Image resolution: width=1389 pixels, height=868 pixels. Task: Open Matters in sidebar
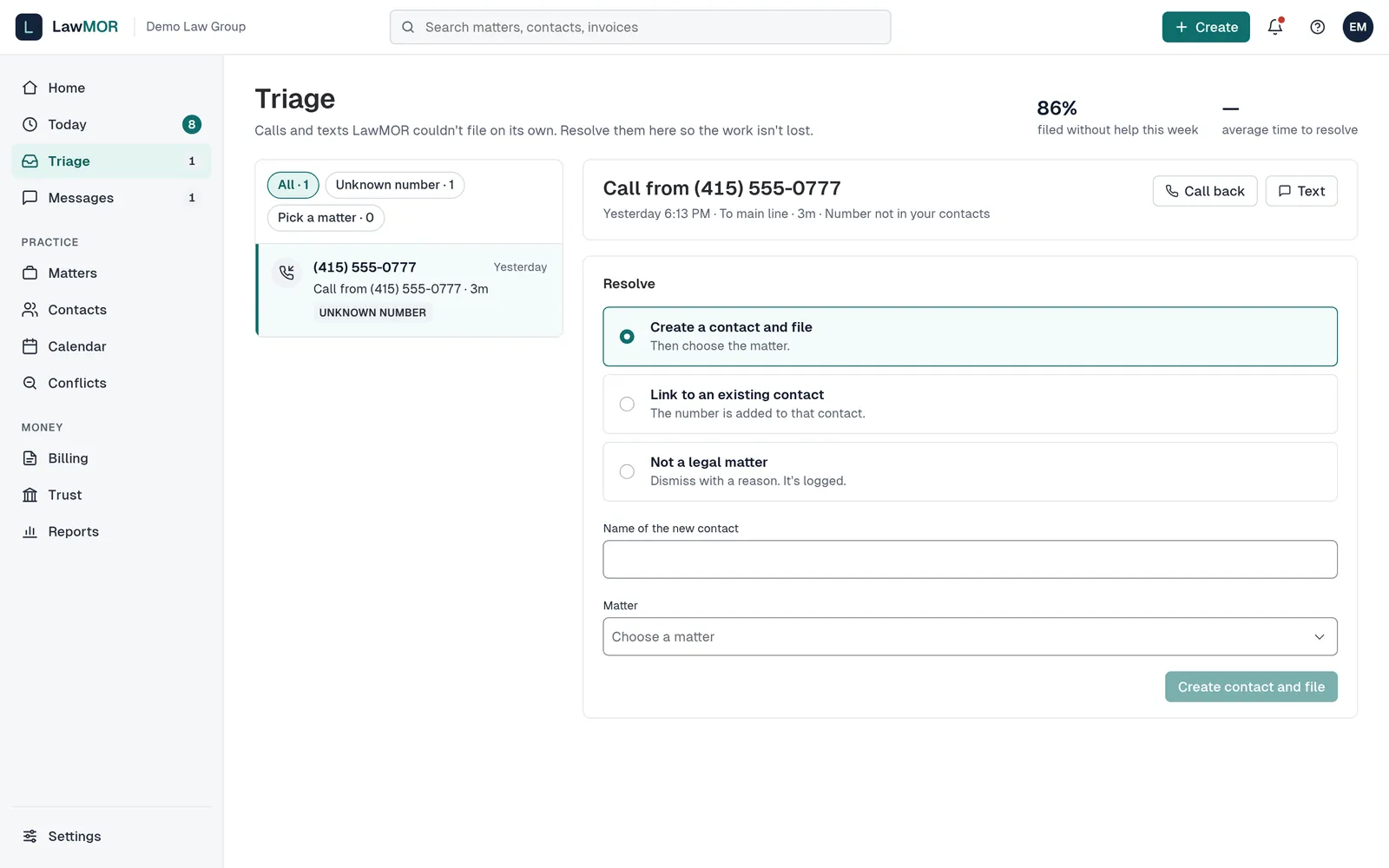(111, 273)
